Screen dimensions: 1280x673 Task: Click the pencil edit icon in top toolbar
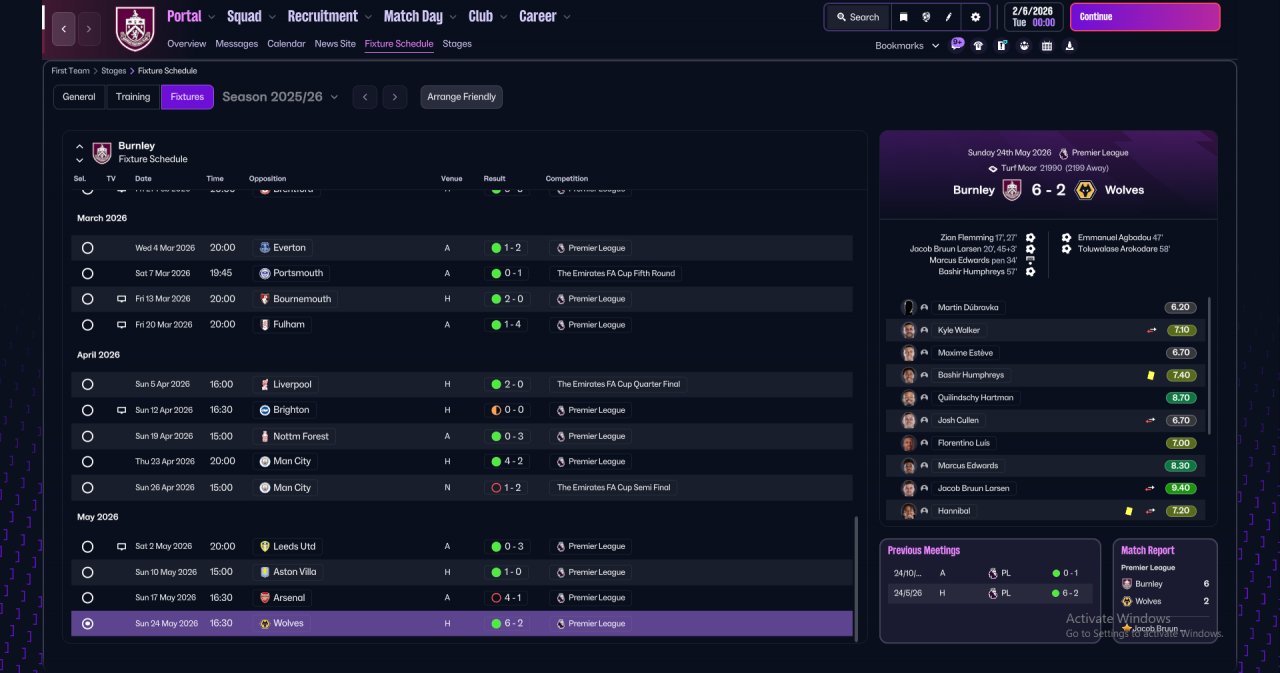pos(950,17)
